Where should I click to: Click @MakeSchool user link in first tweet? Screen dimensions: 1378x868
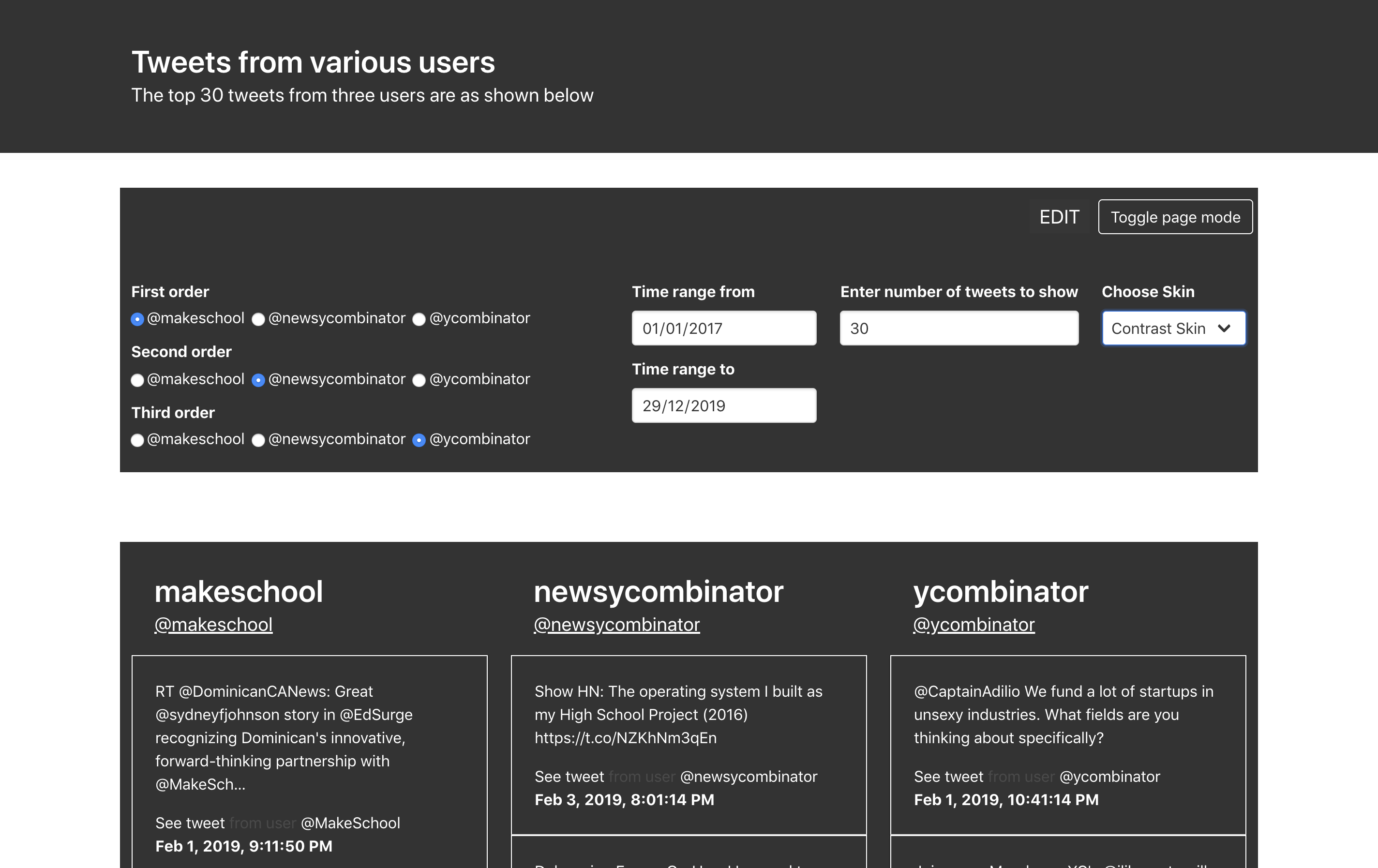coord(350,823)
